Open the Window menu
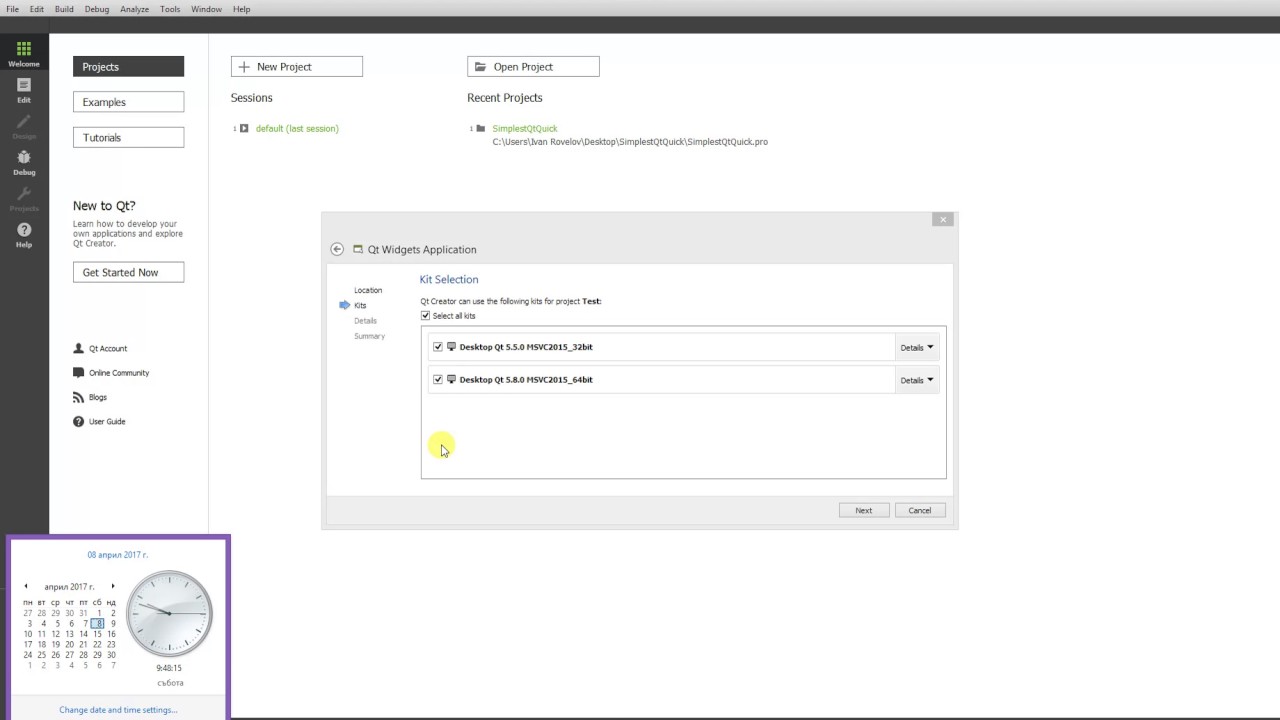Image resolution: width=1280 pixels, height=720 pixels. tap(206, 9)
